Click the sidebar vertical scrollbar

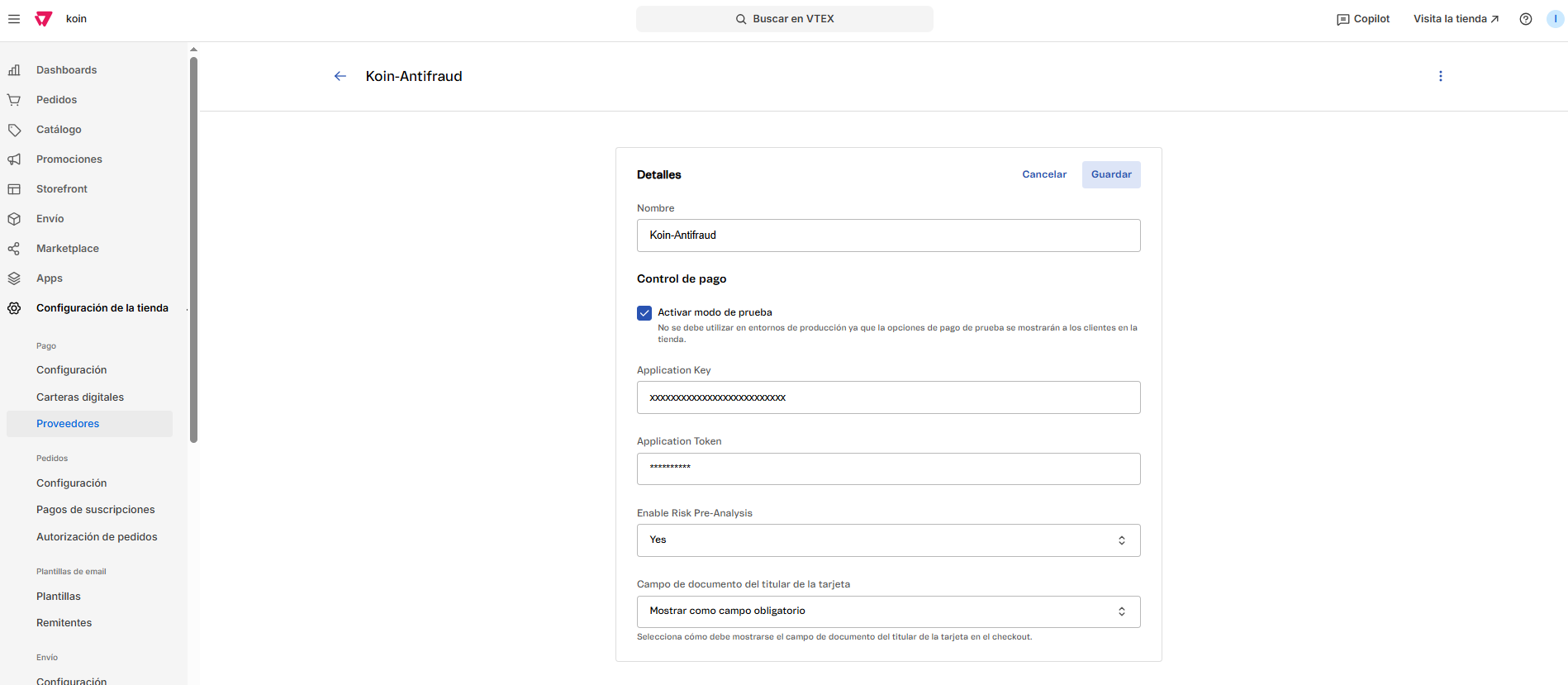point(194,248)
